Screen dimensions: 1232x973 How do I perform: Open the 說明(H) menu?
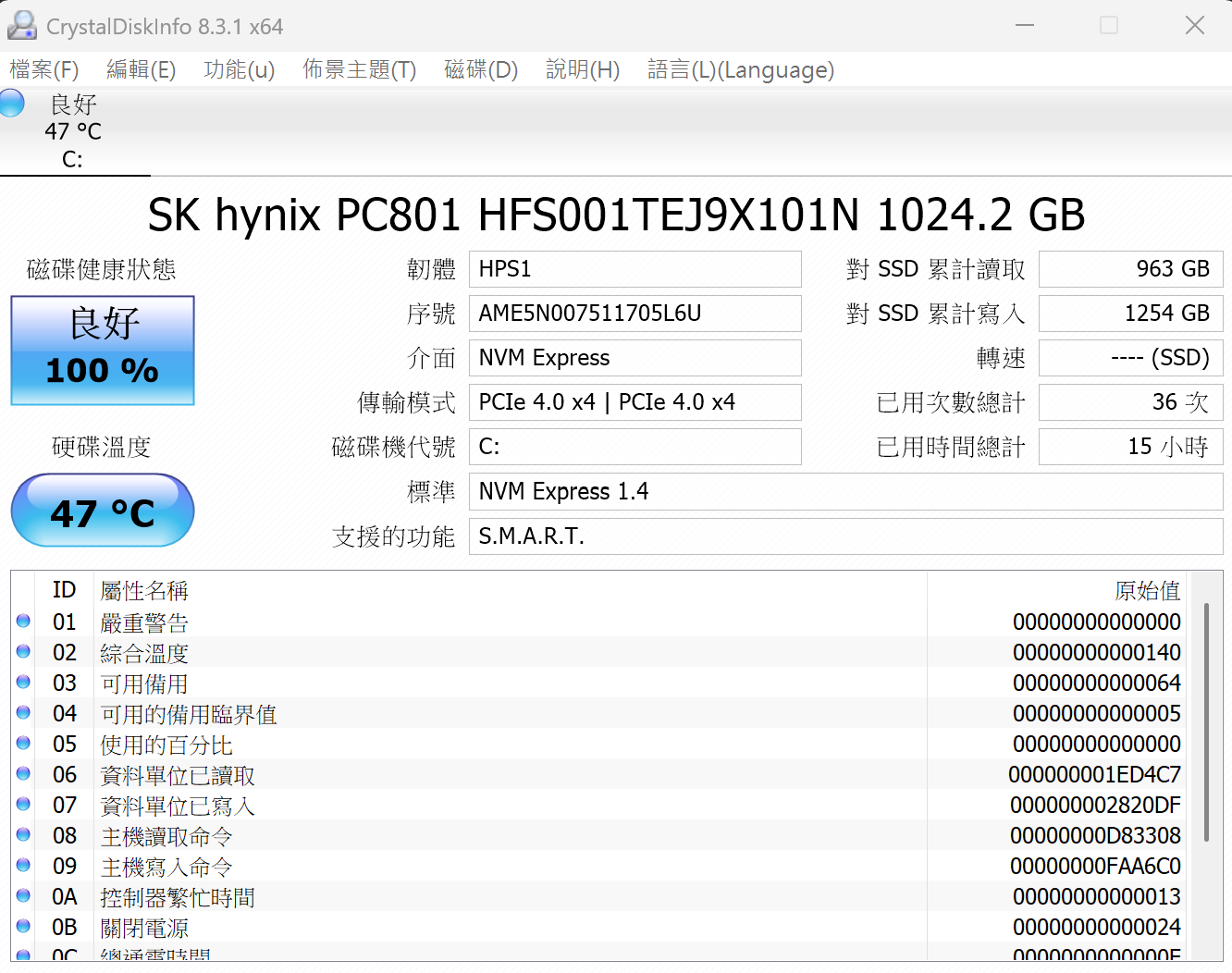click(583, 70)
